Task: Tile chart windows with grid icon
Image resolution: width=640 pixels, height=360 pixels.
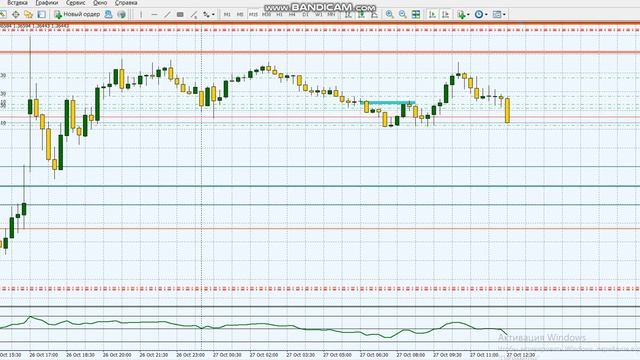Action: pyautogui.click(x=416, y=15)
